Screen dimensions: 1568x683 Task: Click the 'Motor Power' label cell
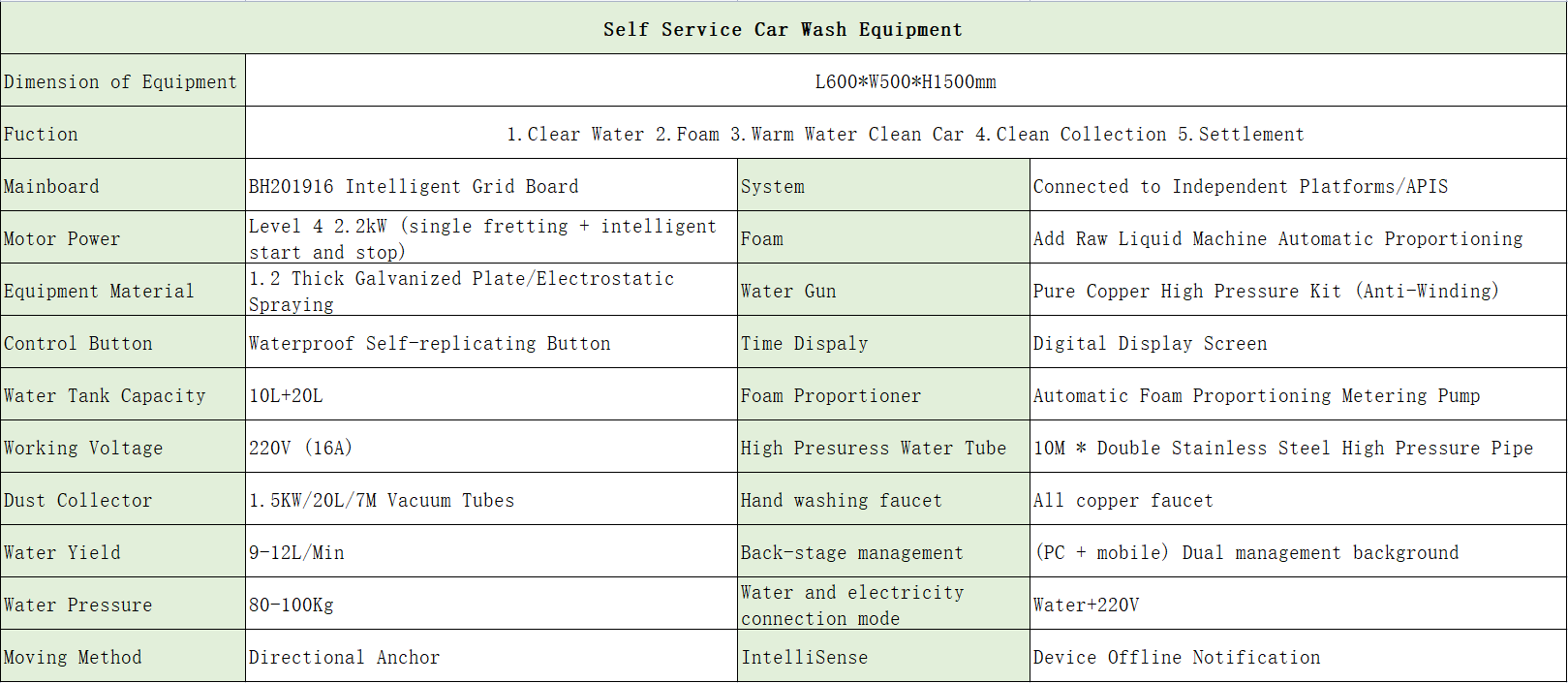(122, 238)
